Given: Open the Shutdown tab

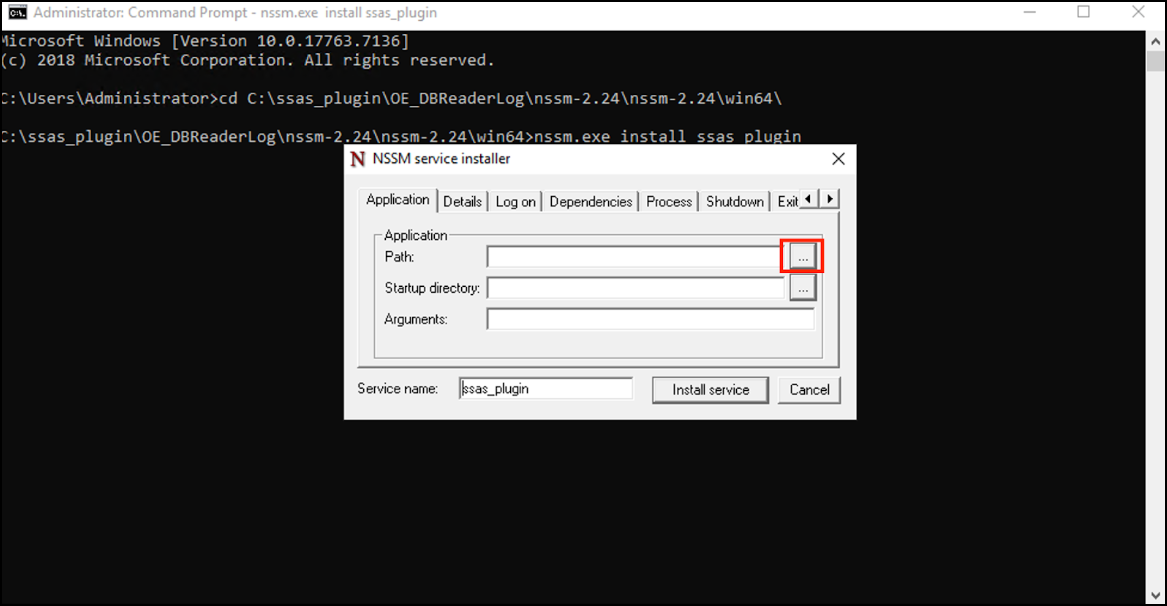Looking at the screenshot, I should pos(735,202).
